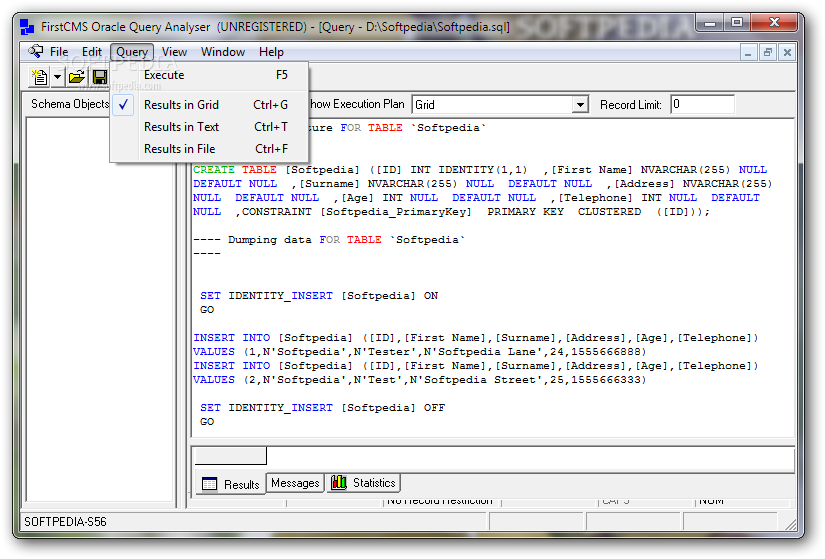Click the Show Execution Plan label
The image size is (825, 559).
tap(357, 104)
